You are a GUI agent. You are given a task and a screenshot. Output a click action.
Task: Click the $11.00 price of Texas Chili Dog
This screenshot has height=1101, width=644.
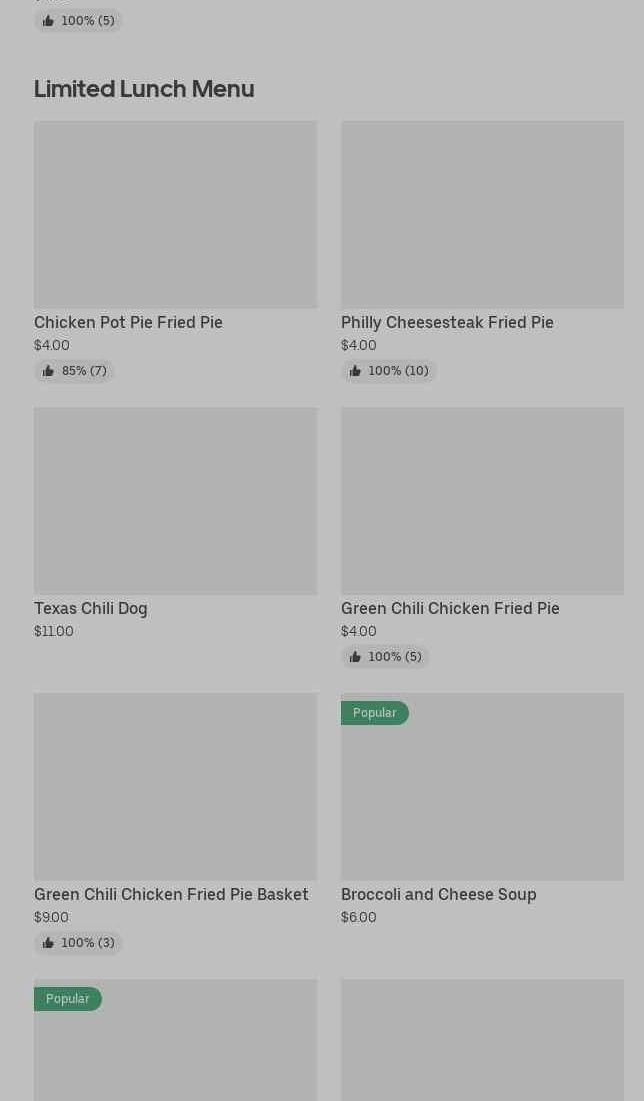click(54, 631)
